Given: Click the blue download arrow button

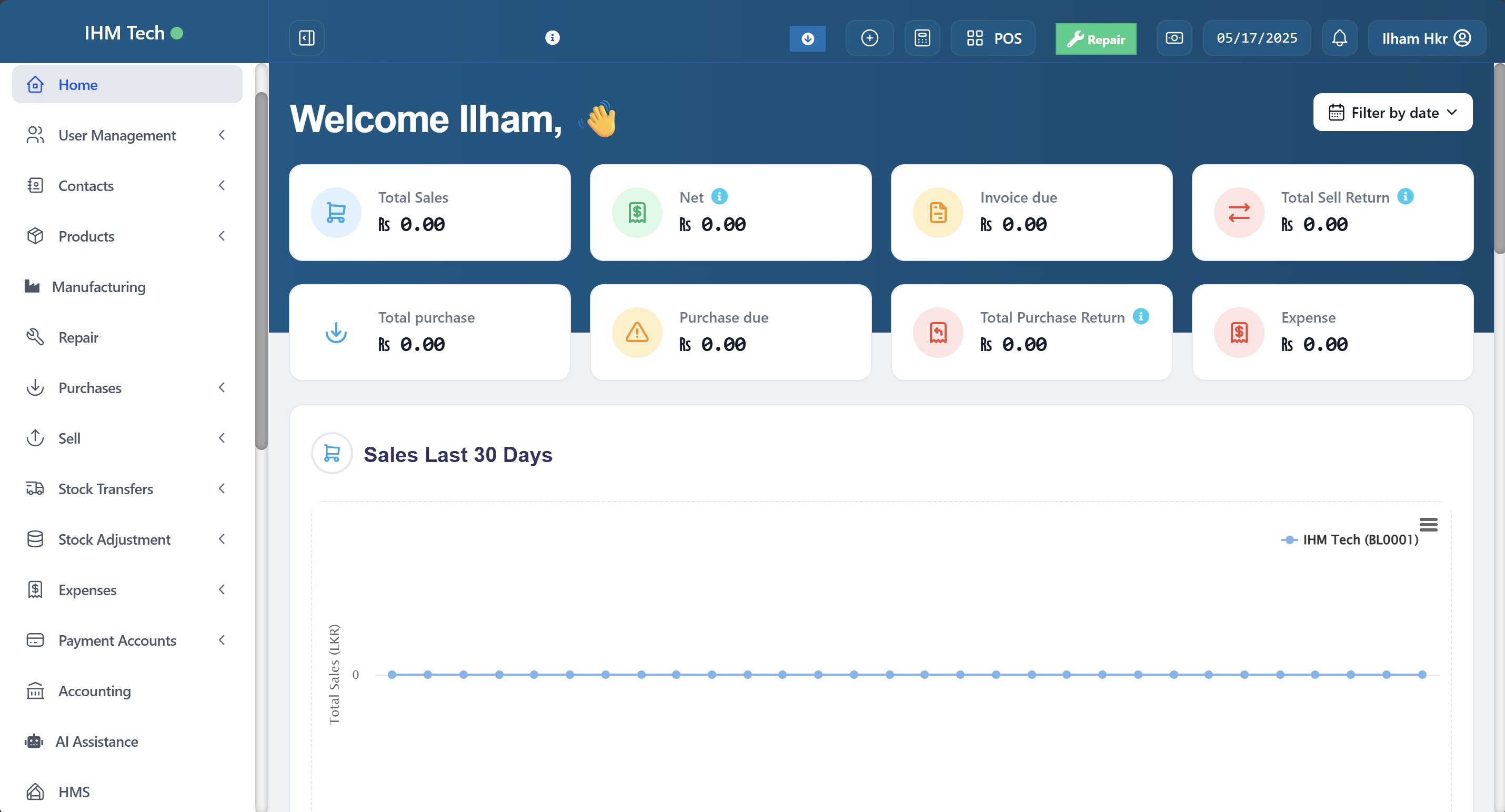Looking at the screenshot, I should 807,38.
